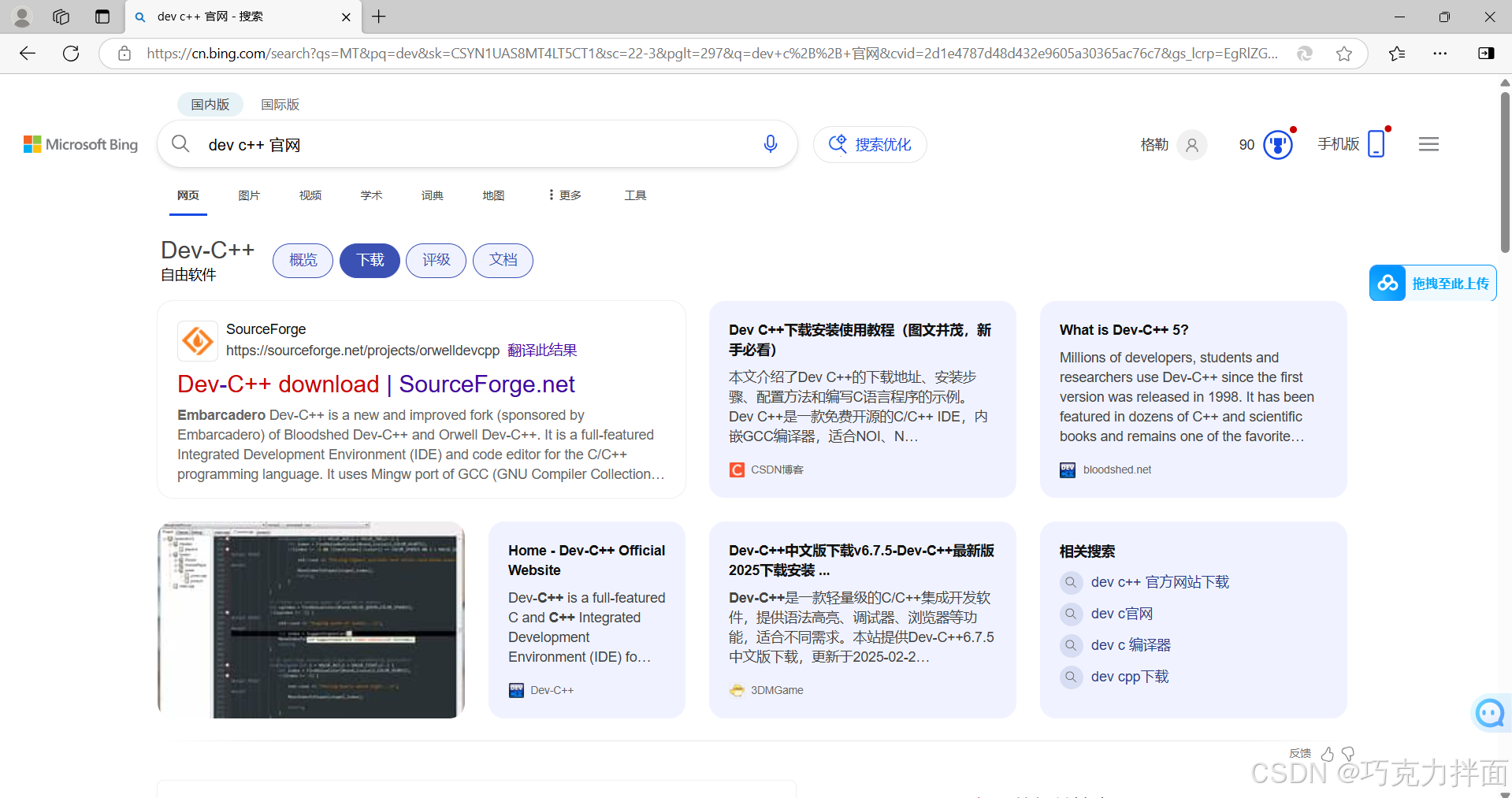Click the Dev-C++ IDE screenshot thumbnail
Image resolution: width=1512 pixels, height=798 pixels.
pyautogui.click(x=311, y=620)
